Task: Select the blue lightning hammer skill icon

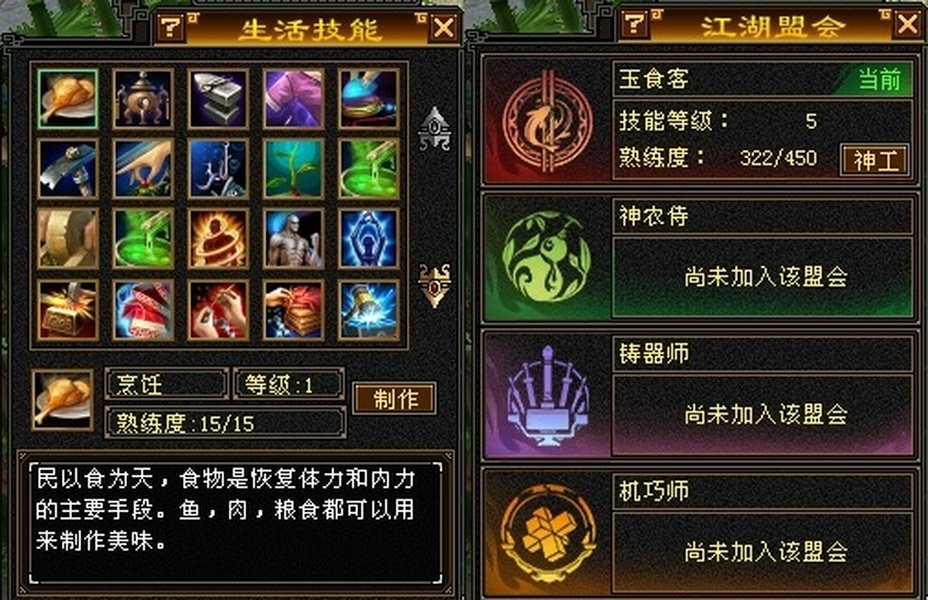Action: pyautogui.click(x=369, y=310)
